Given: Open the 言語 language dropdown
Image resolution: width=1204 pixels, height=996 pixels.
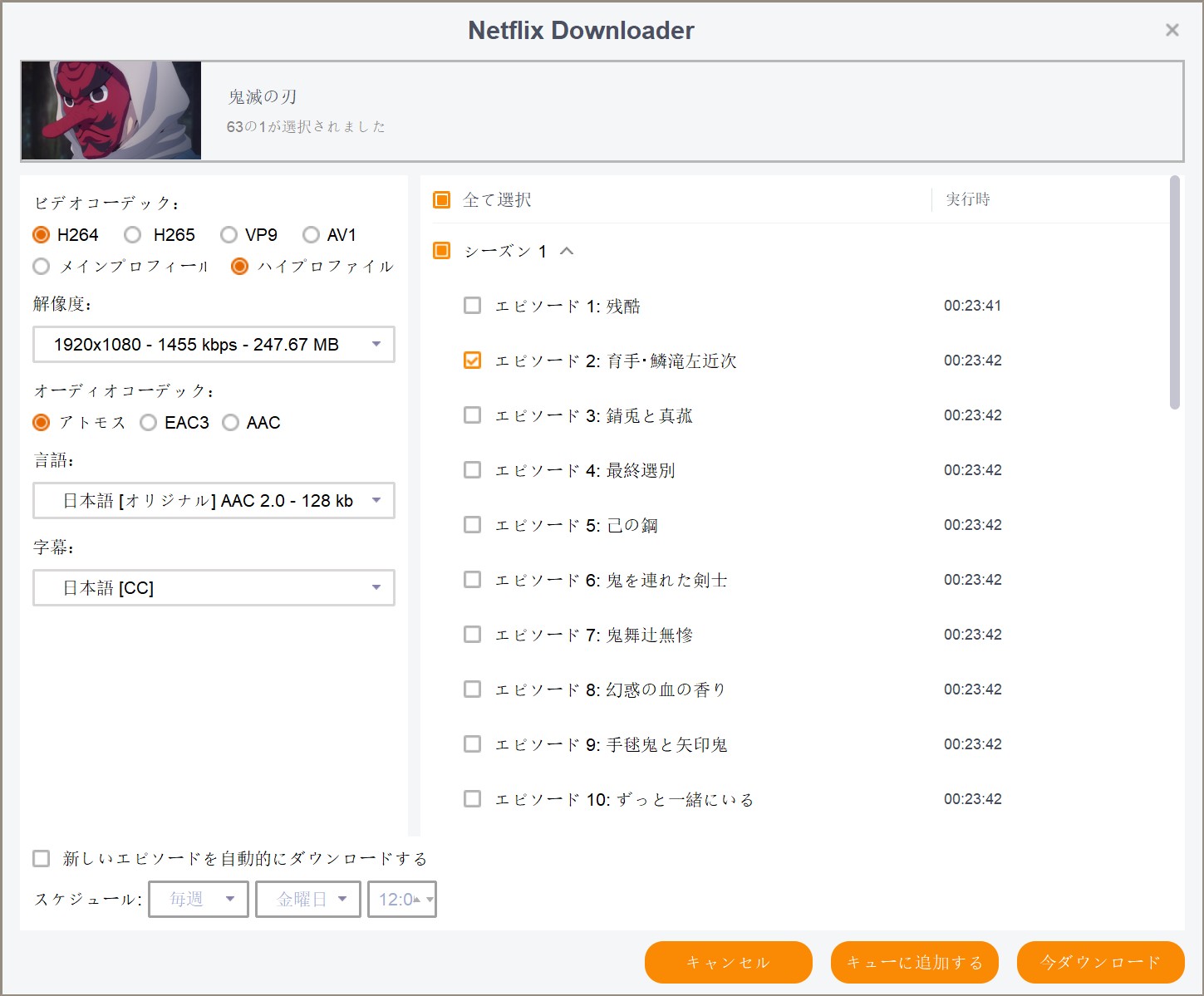Looking at the screenshot, I should click(x=214, y=501).
